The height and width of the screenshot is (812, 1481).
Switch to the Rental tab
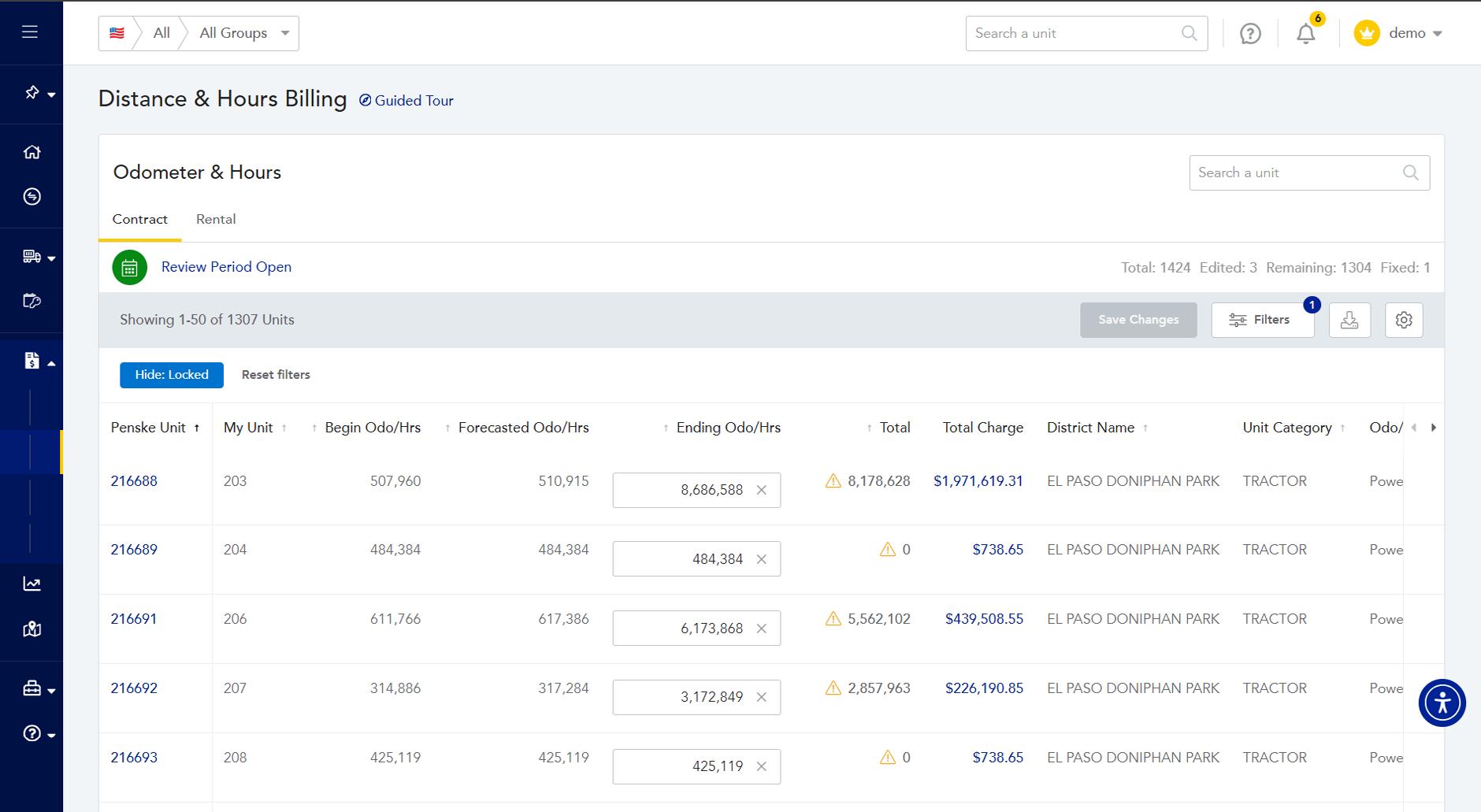216,220
